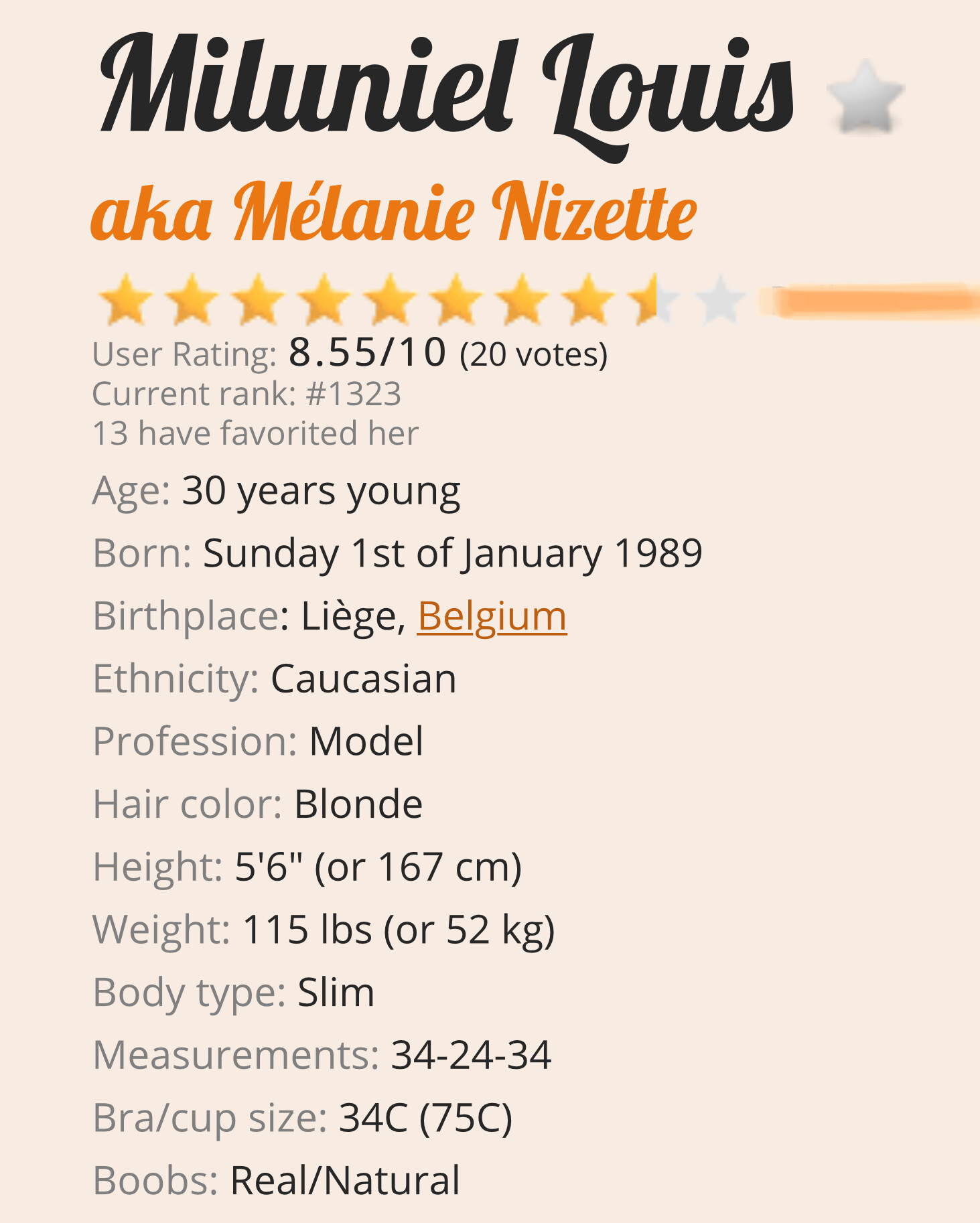980x1223 pixels.
Task: Rate with the first gold star
Action: (x=125, y=299)
